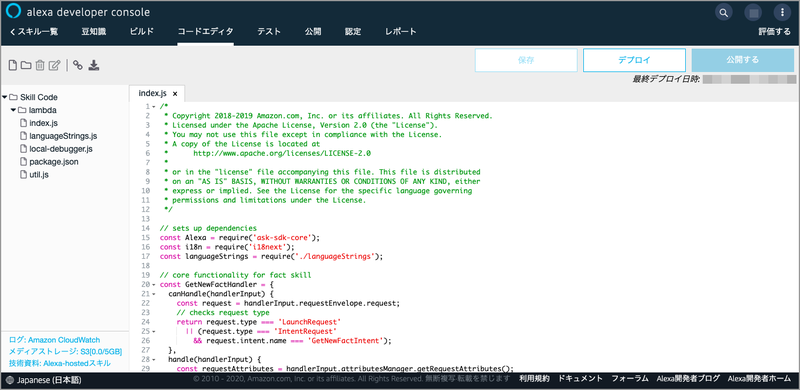Open index.js in the file tree
This screenshot has height=390, width=800.
point(43,123)
